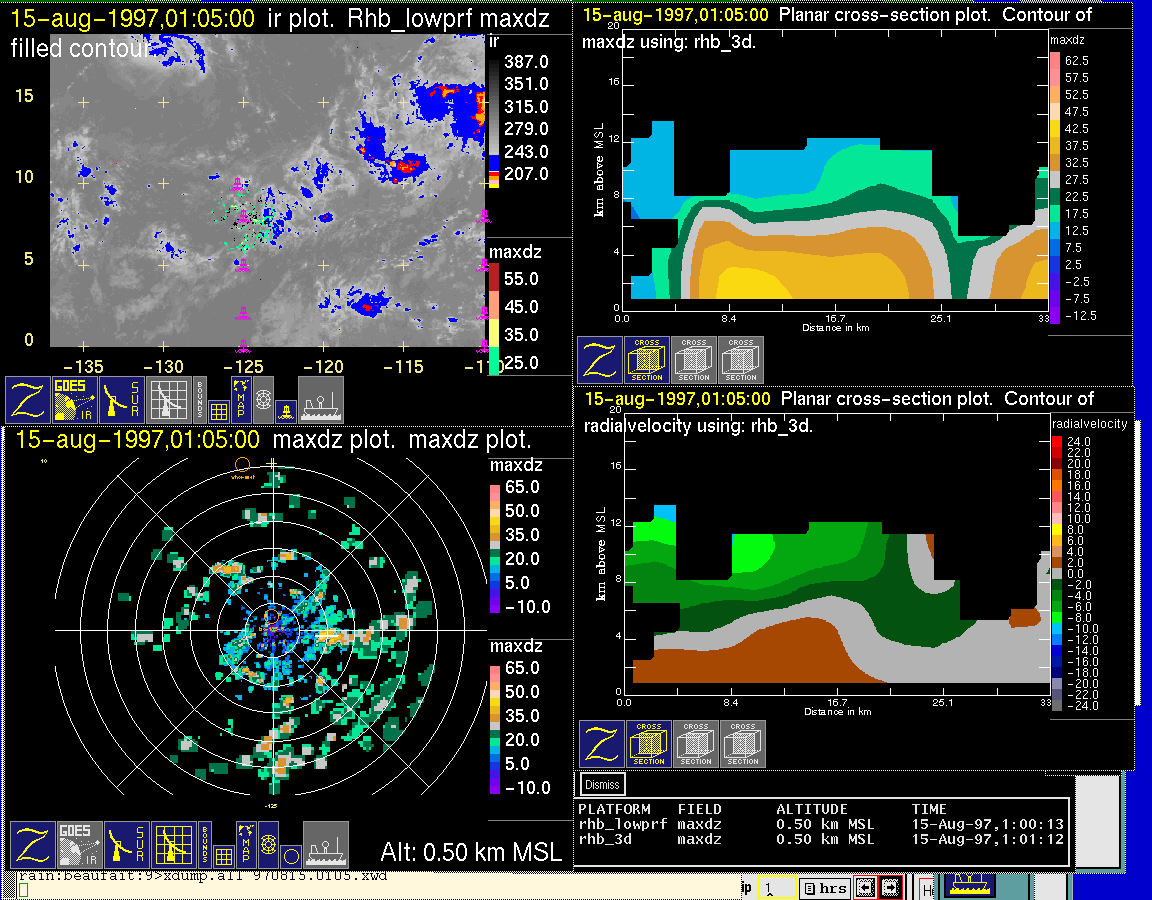This screenshot has height=900, width=1152.
Task: Toggle grayed ship icon in IR plot window
Action: 321,399
